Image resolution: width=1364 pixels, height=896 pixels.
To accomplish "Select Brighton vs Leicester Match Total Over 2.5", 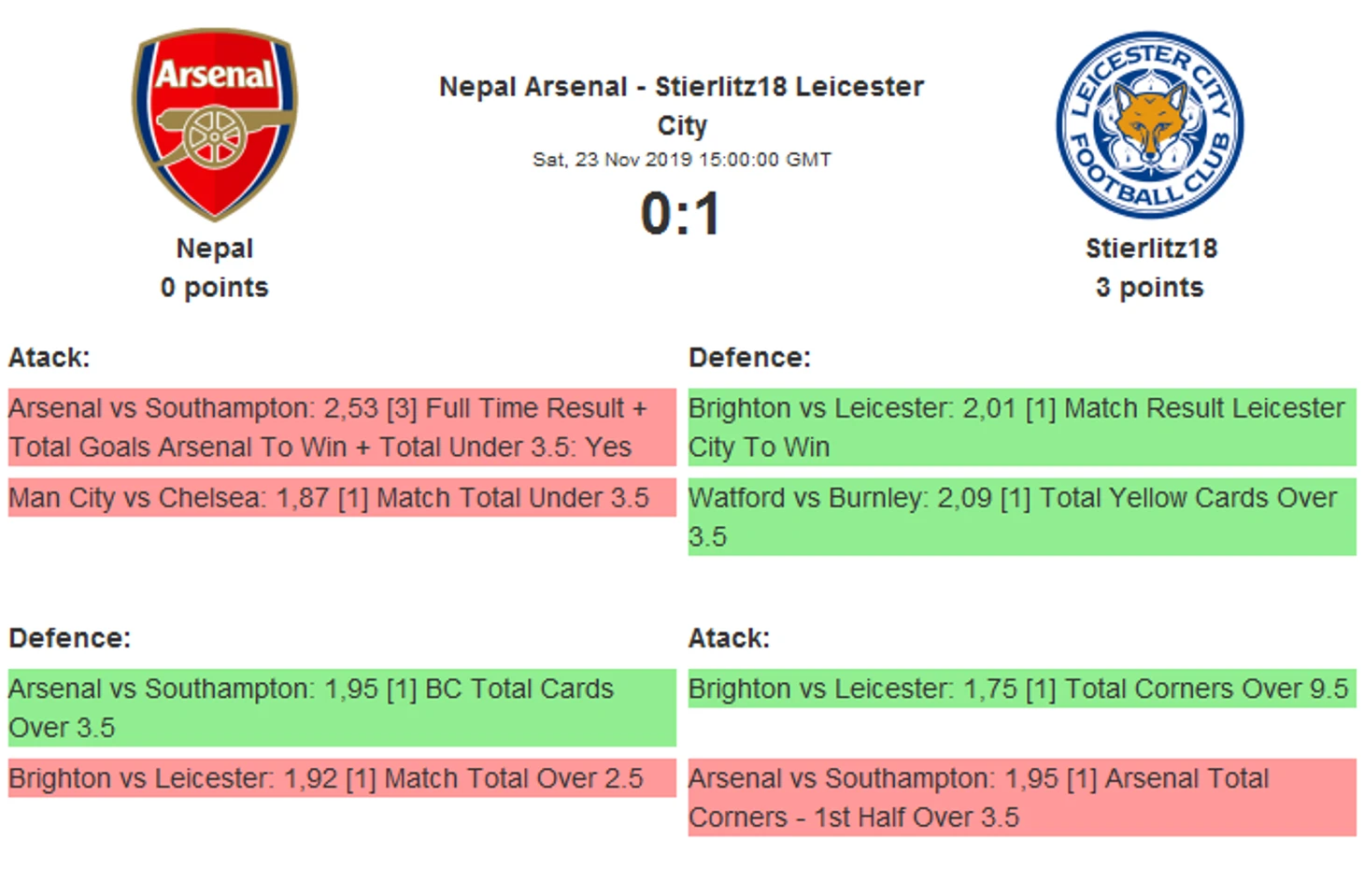I will 342,778.
